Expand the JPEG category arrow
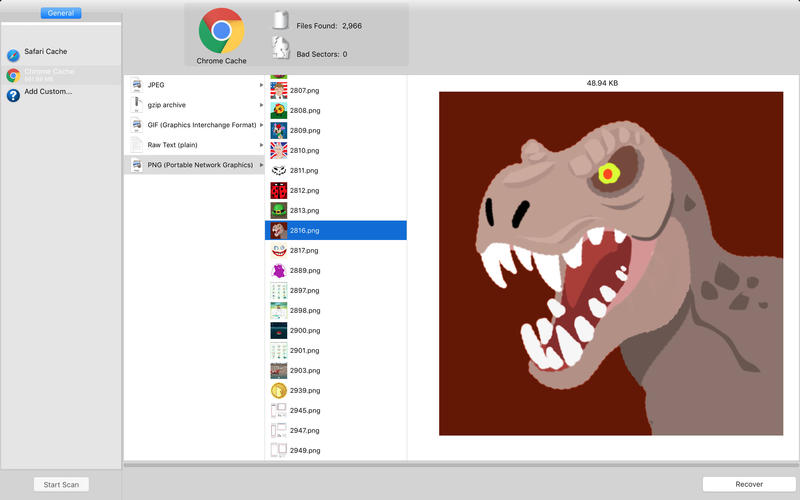This screenshot has width=800, height=500. pos(261,85)
